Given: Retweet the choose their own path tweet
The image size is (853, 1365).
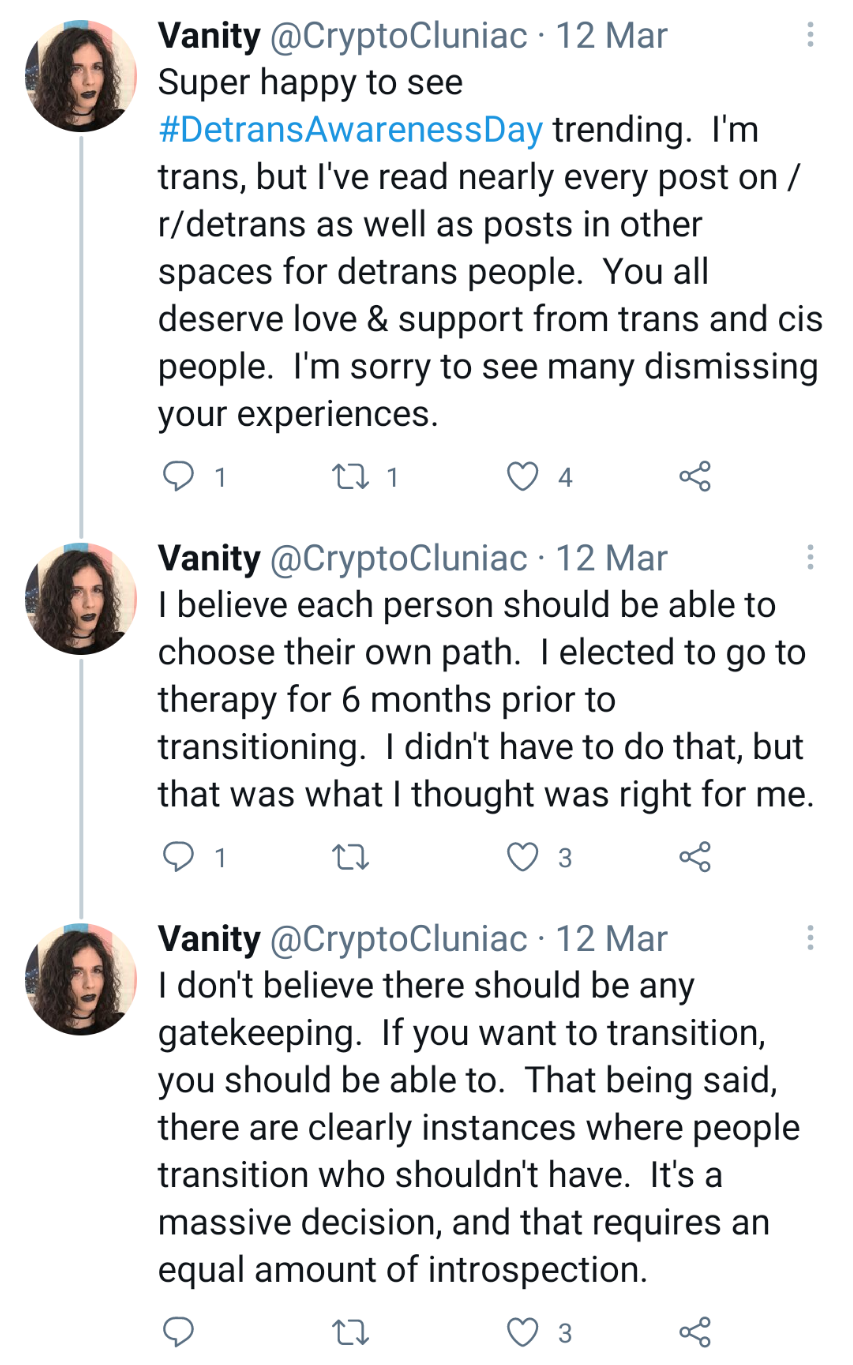Looking at the screenshot, I should click(x=349, y=857).
